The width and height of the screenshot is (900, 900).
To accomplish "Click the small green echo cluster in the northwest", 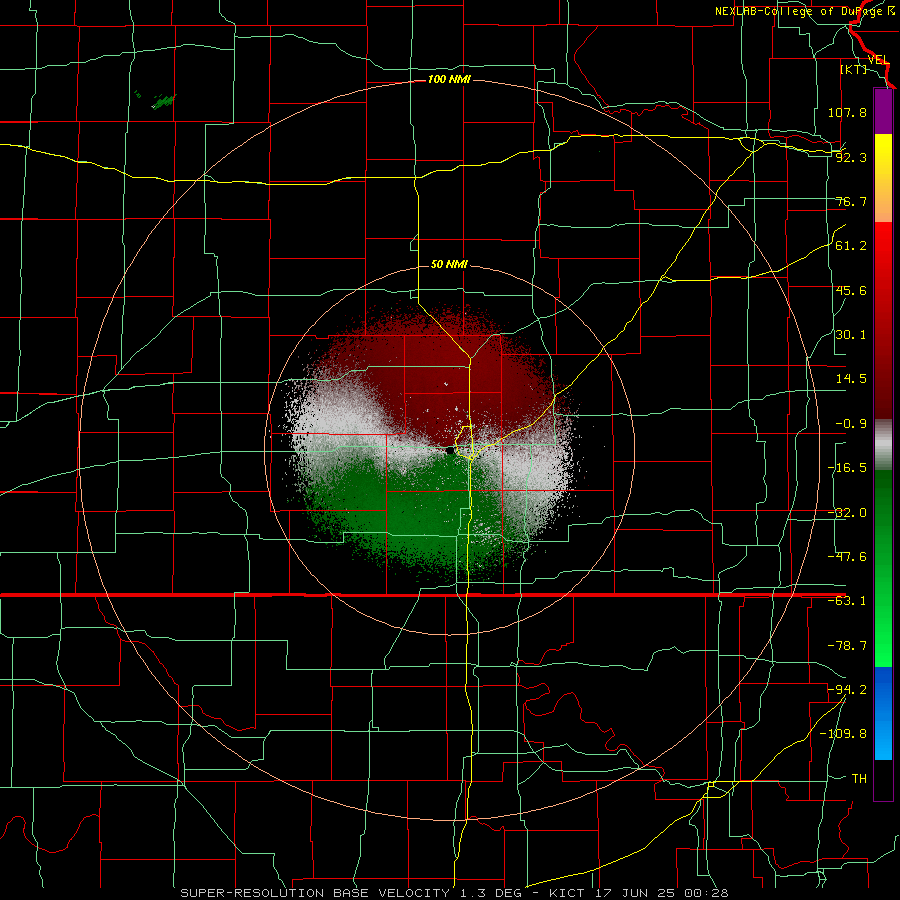I will pyautogui.click(x=164, y=102).
